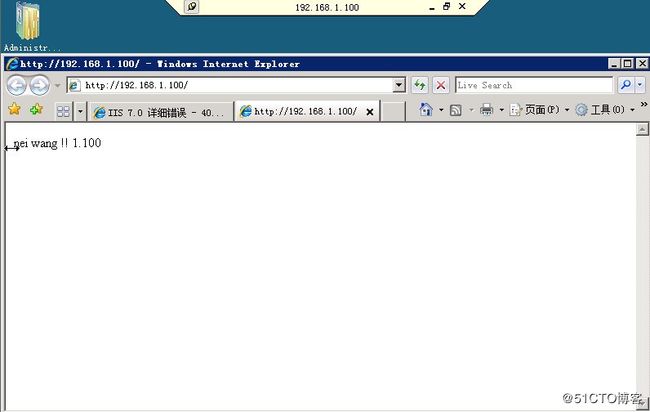Expand Home button dropdown arrow

441,110
